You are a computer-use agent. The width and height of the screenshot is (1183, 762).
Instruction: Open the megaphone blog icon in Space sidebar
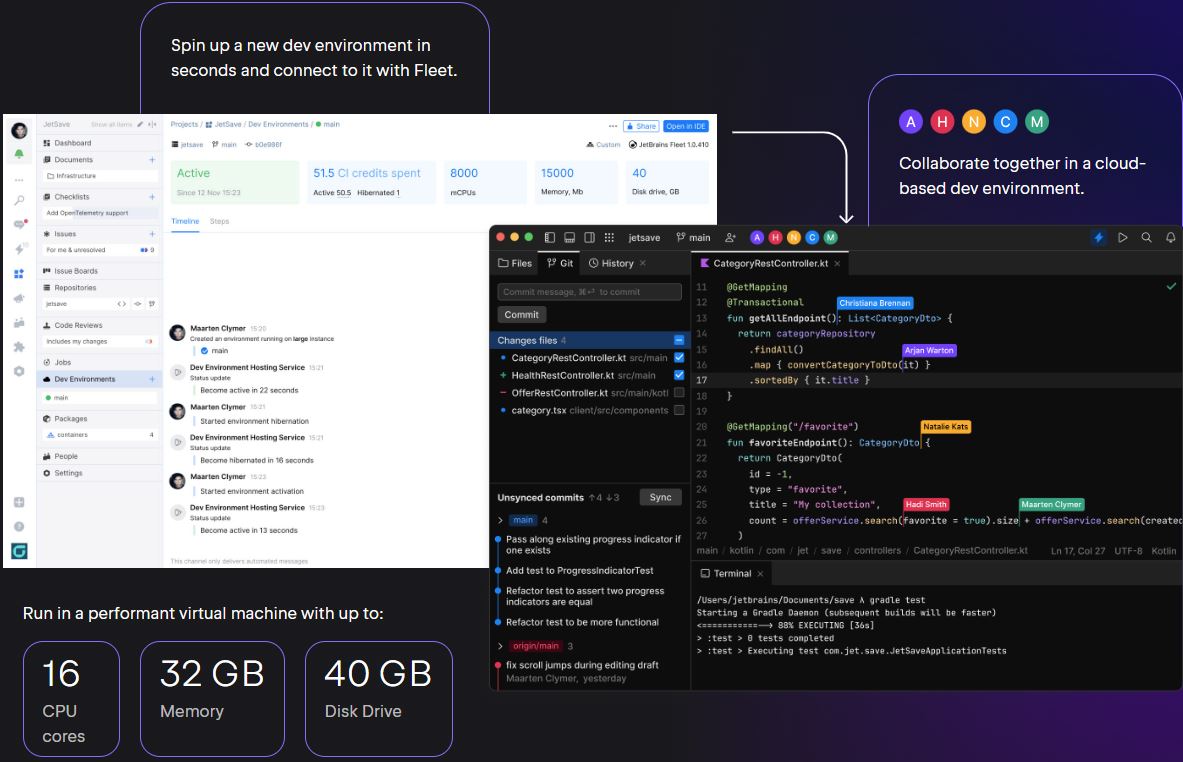pyautogui.click(x=20, y=299)
